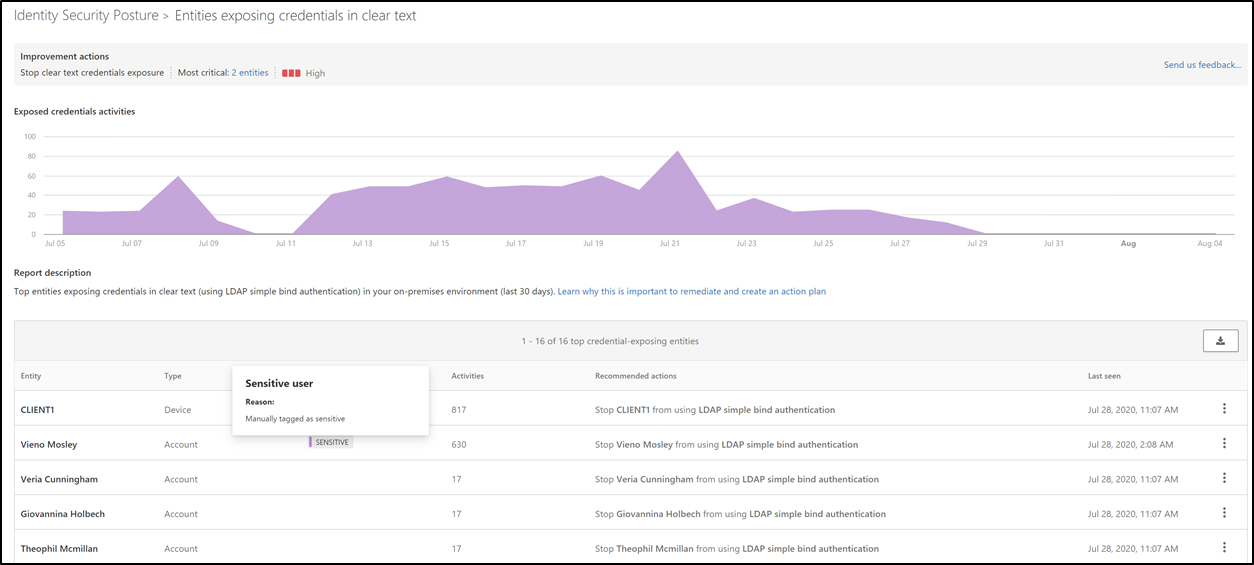Screen dimensions: 1254x565
Task: Click the download report icon button
Action: (1220, 341)
